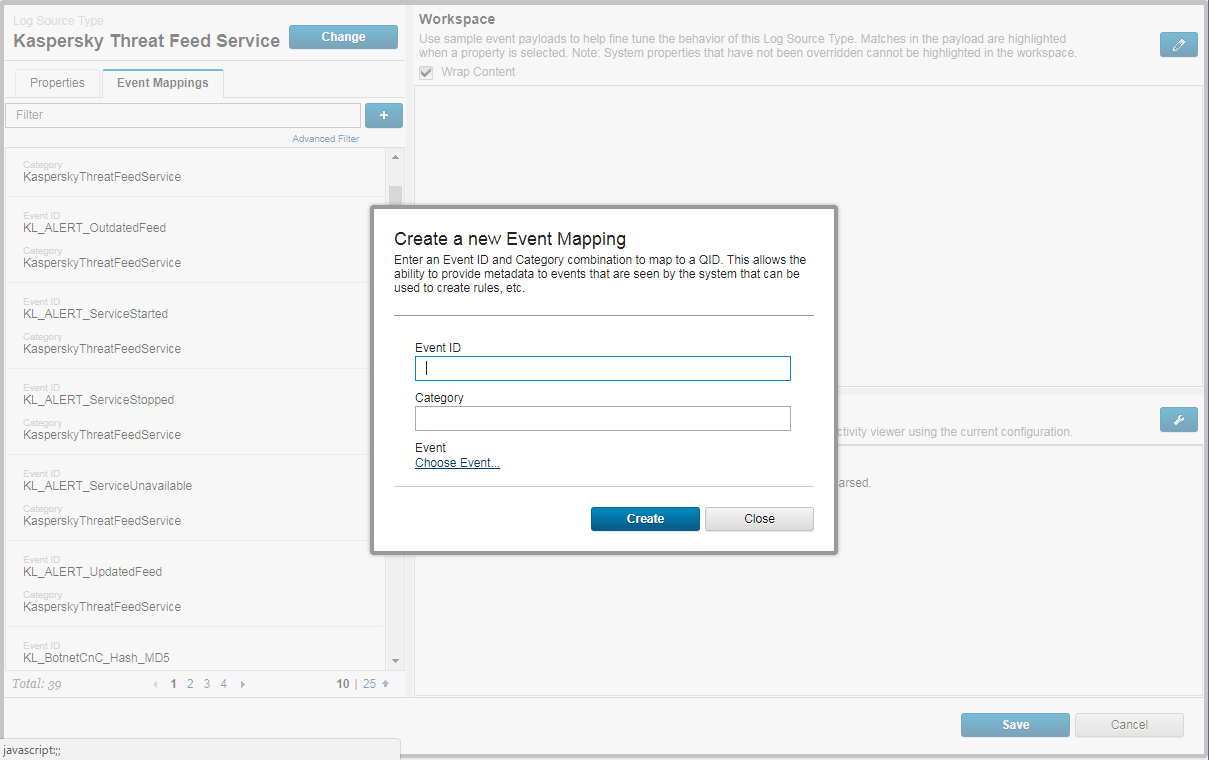
Task: Click the Create button in dialog
Action: [x=645, y=519]
